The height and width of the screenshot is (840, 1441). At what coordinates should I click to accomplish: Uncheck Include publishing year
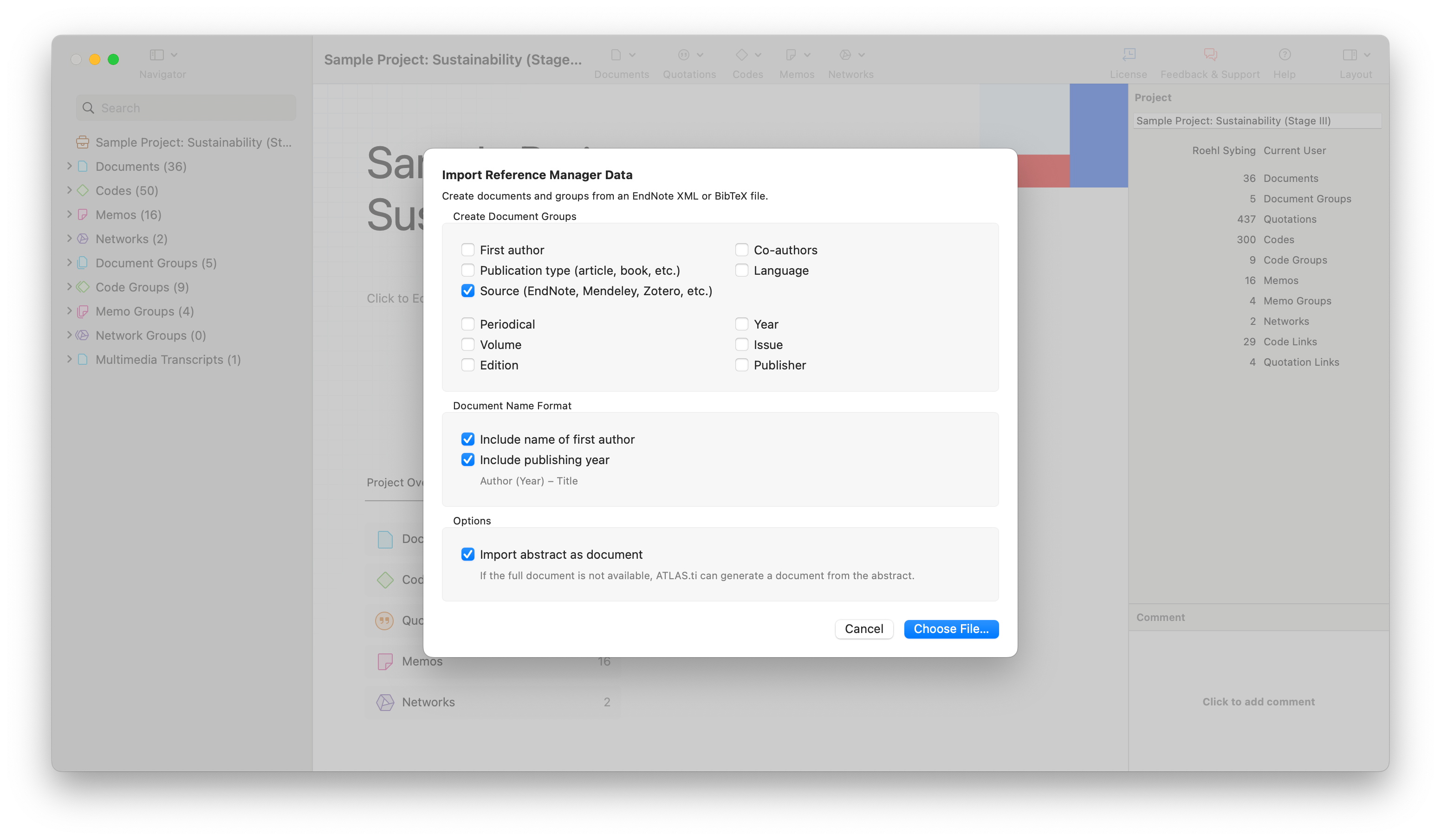[468, 460]
